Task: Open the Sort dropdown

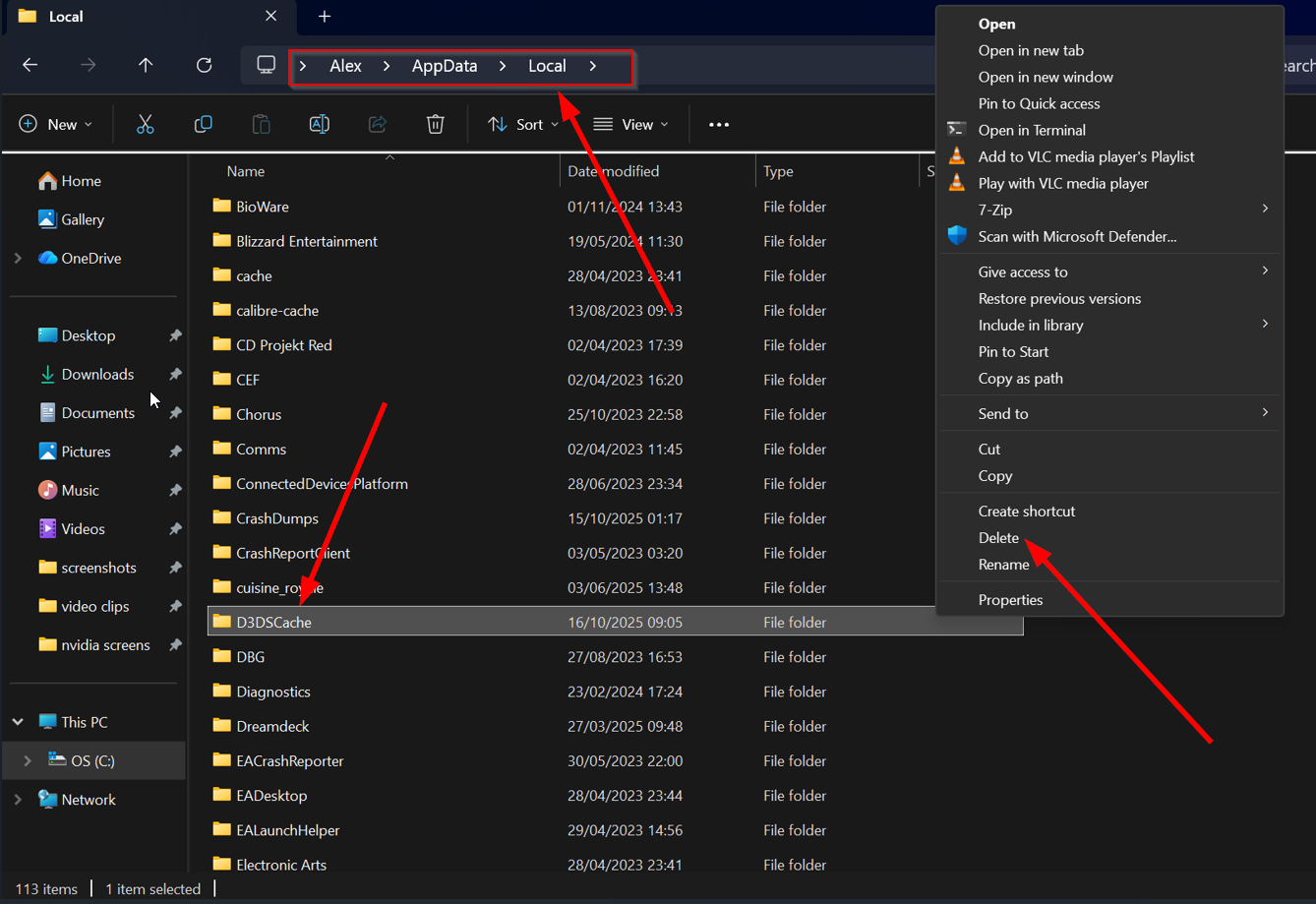Action: (523, 124)
